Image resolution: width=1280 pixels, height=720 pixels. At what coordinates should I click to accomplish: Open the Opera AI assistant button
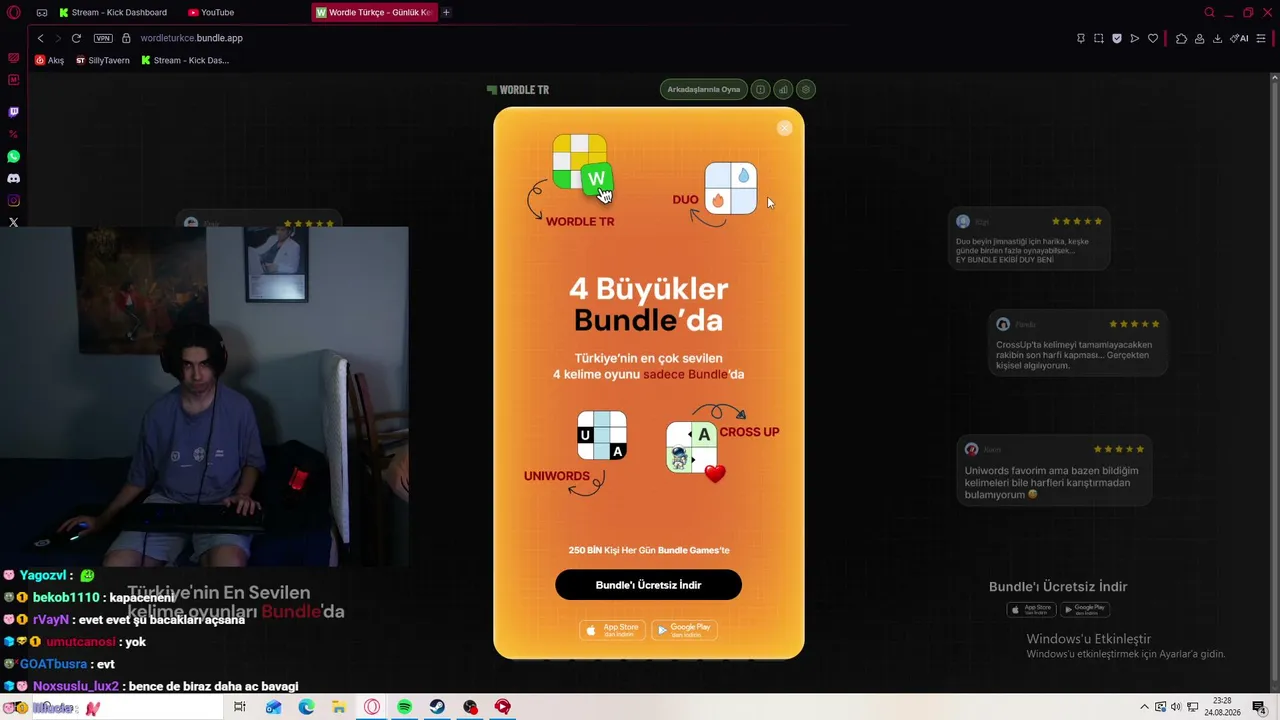pyautogui.click(x=1240, y=38)
